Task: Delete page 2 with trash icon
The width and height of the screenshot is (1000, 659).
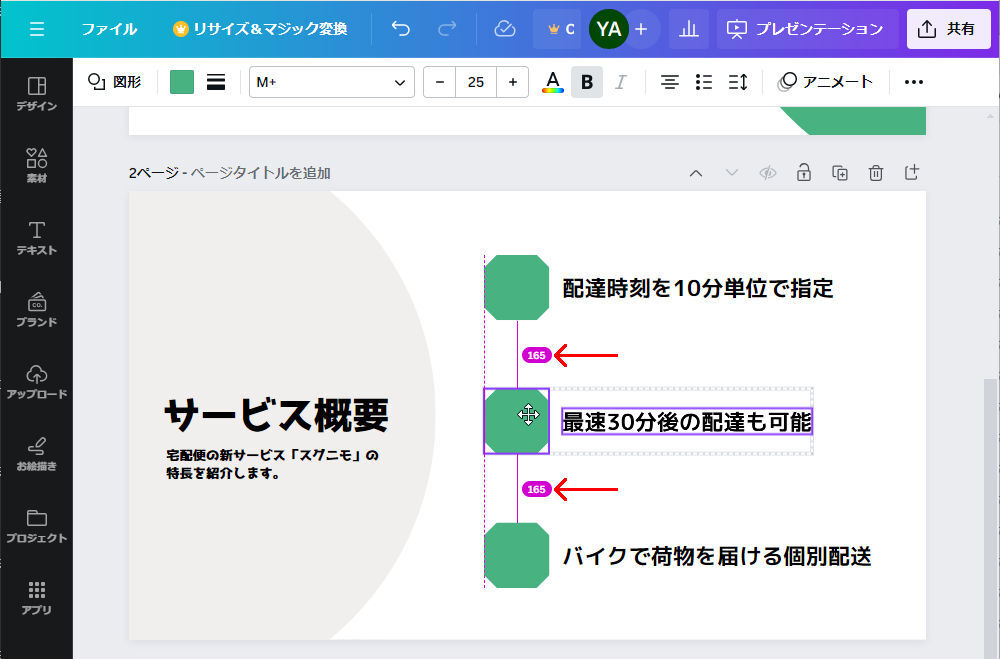Action: point(876,173)
